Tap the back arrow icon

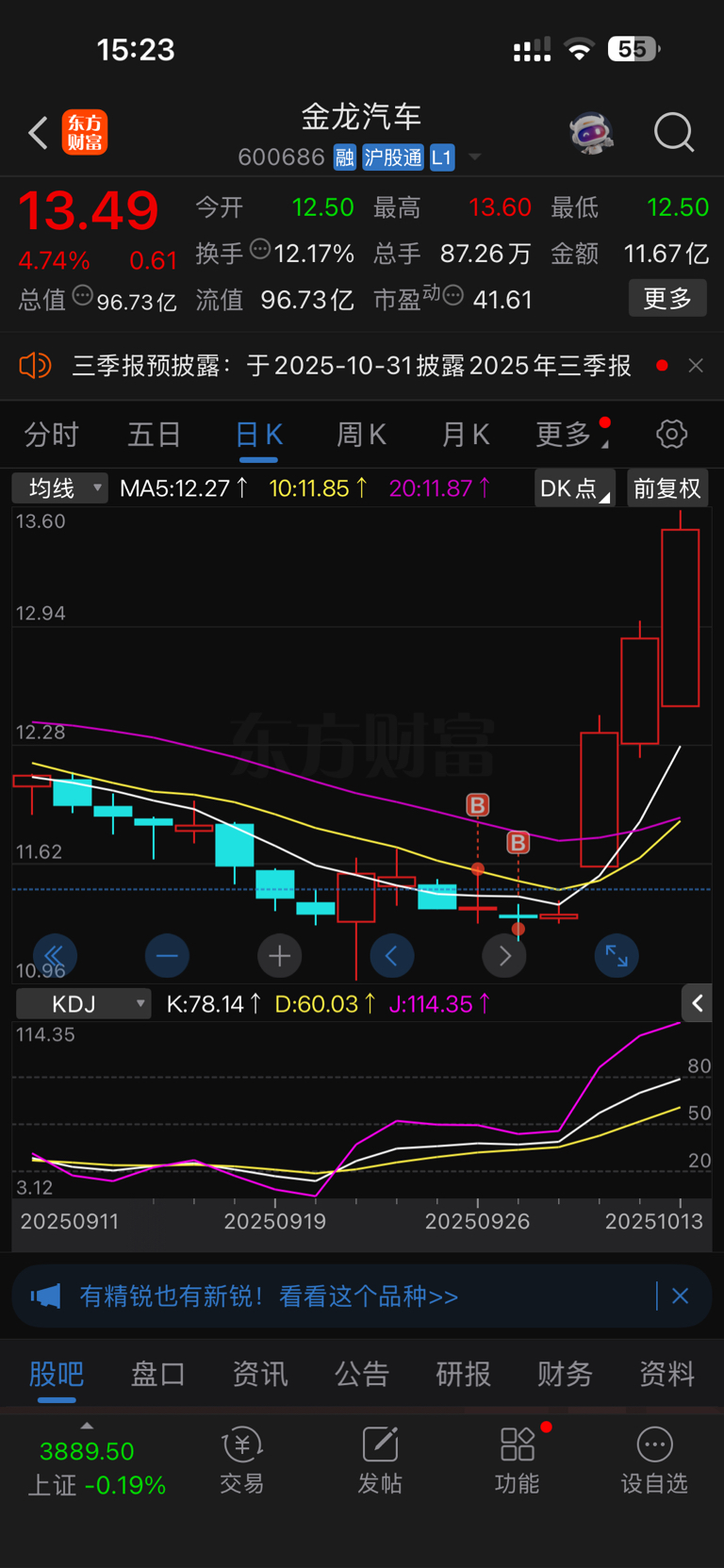[38, 133]
